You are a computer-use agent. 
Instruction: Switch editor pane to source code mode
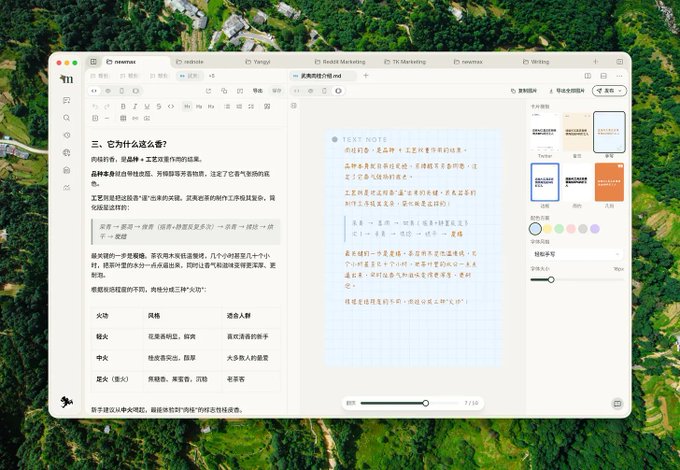[94, 91]
